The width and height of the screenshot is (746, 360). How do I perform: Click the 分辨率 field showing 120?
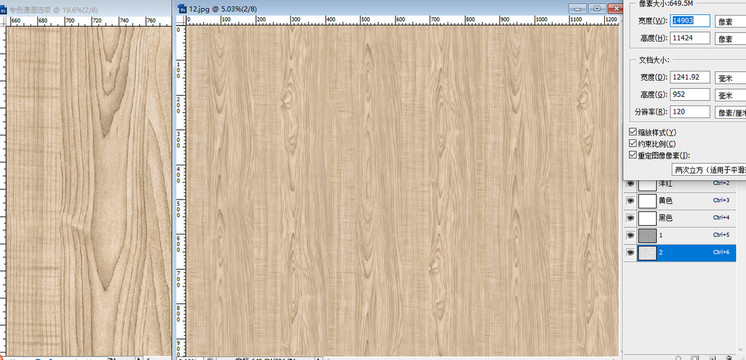coord(690,112)
